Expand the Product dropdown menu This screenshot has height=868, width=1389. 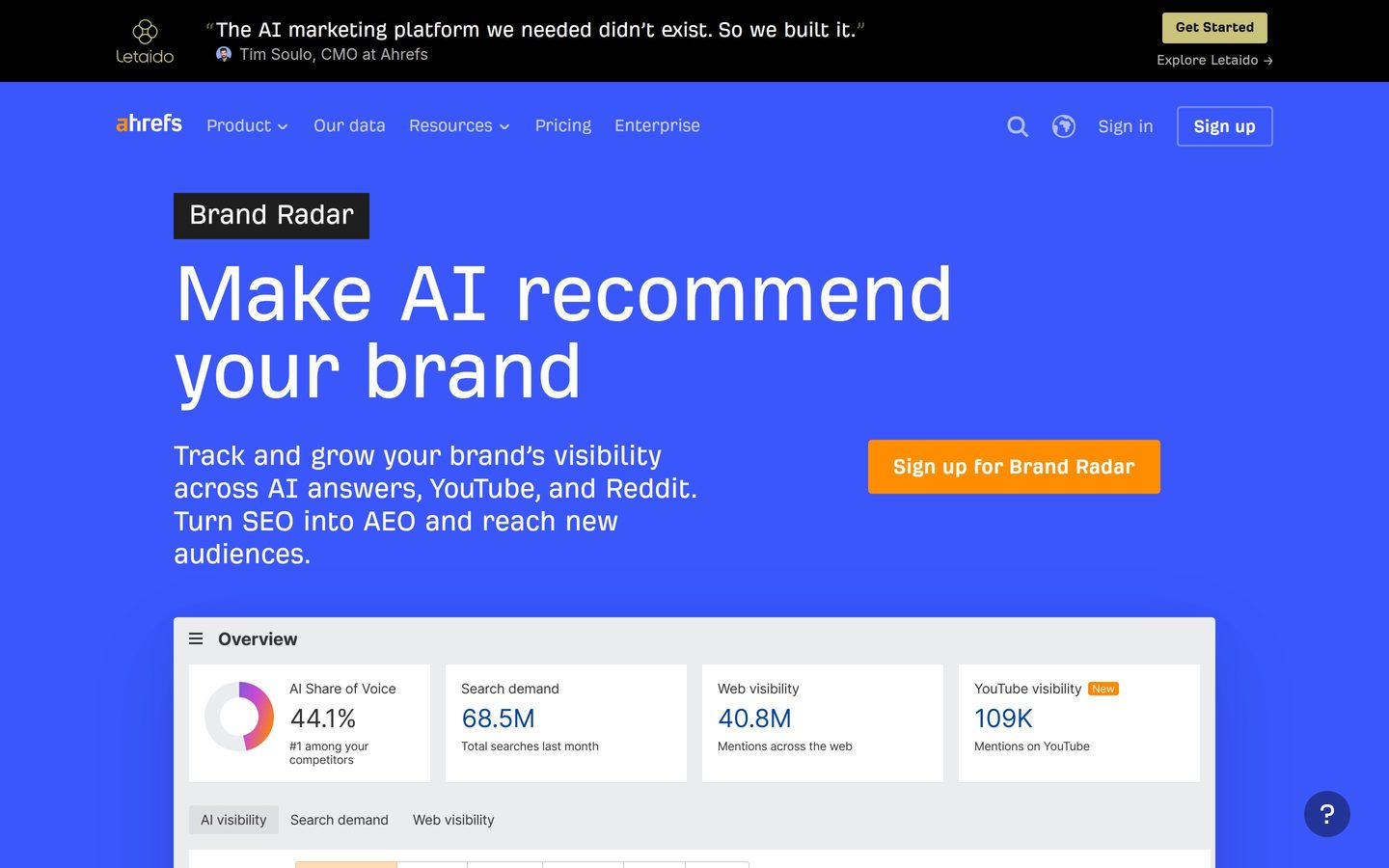pos(247,125)
